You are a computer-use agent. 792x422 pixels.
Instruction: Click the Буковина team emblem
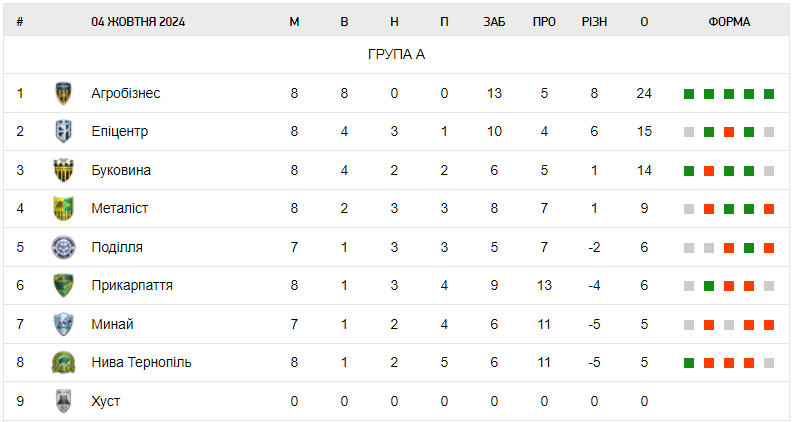tap(63, 170)
